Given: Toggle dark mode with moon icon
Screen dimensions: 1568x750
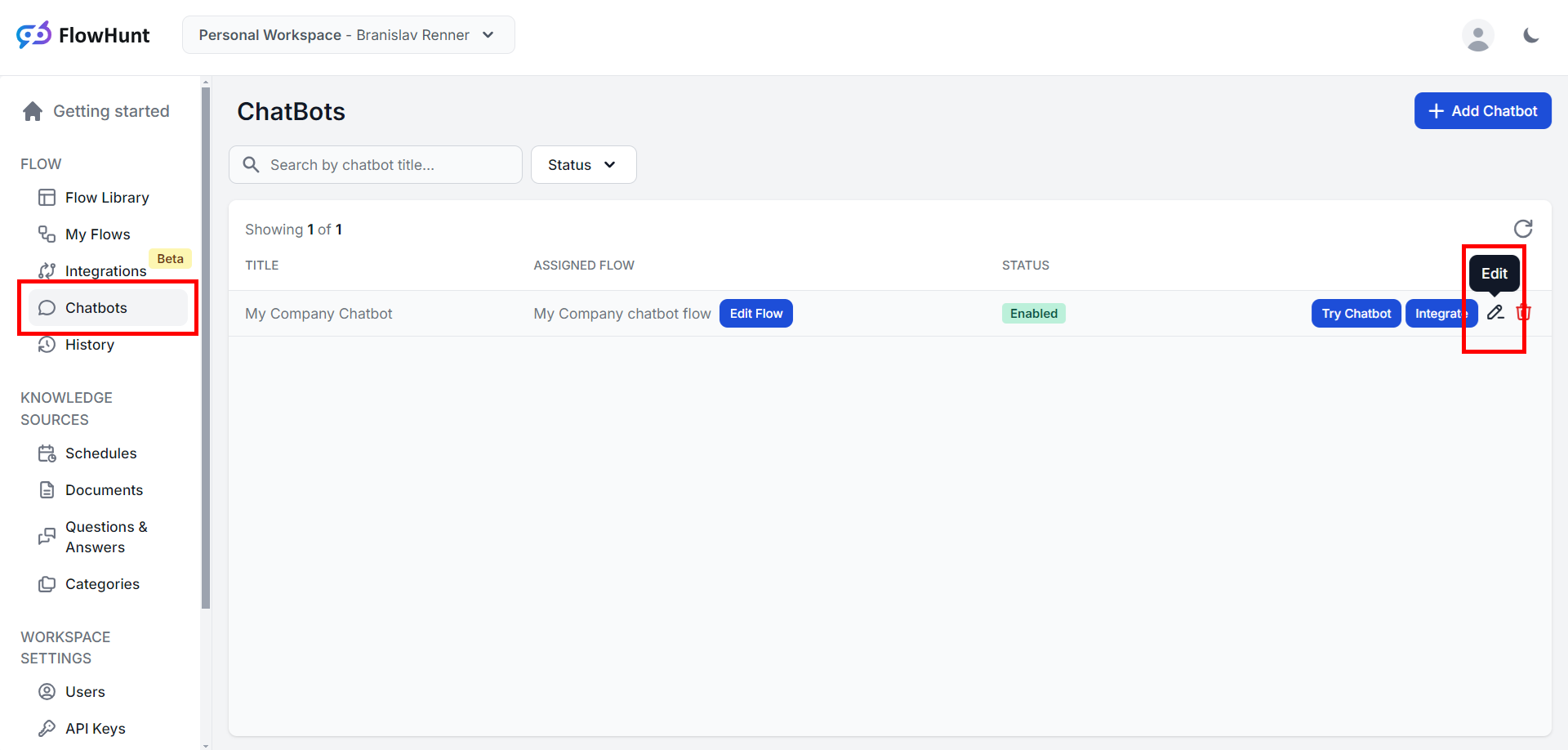Looking at the screenshot, I should [1531, 36].
